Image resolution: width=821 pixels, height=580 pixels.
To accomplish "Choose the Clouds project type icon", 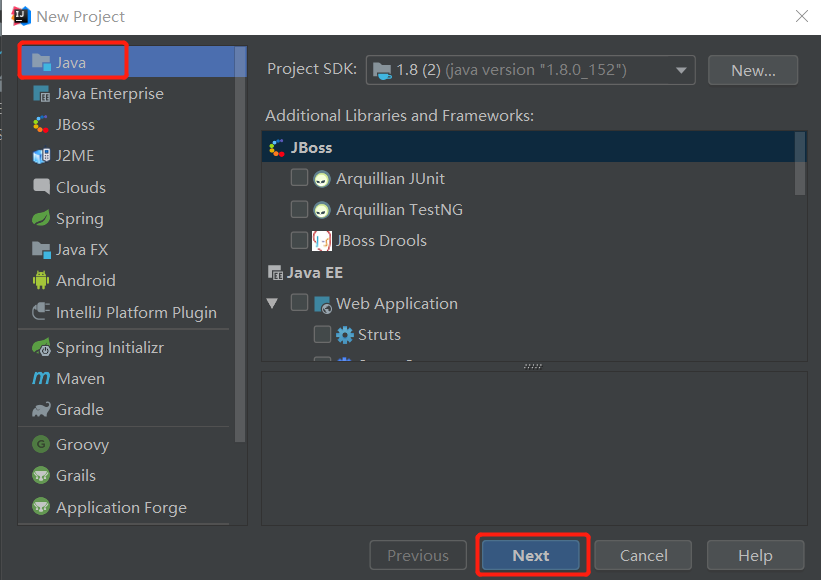I will pos(41,187).
